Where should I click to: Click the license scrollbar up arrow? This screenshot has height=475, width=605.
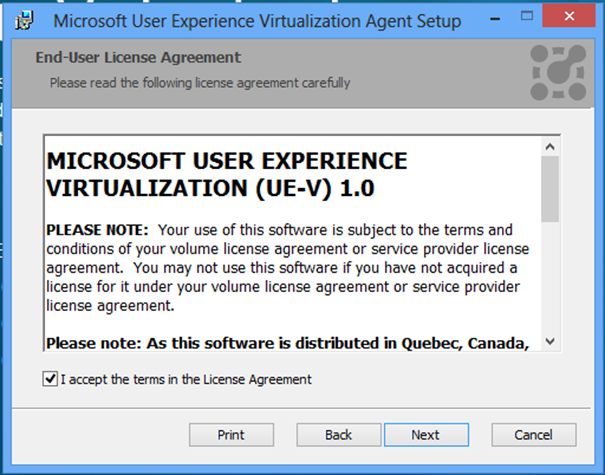tap(550, 147)
